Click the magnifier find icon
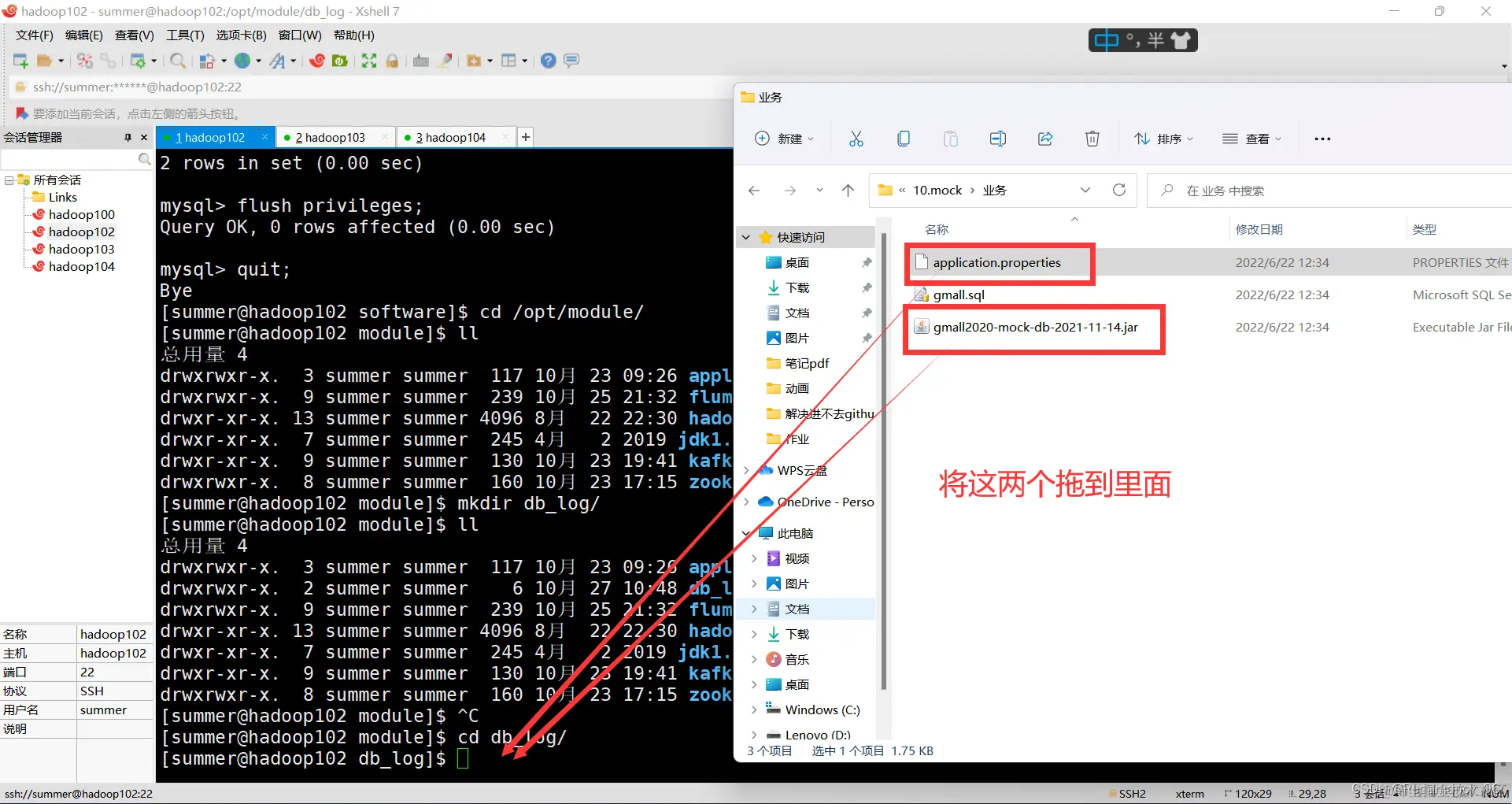This screenshot has height=804, width=1512. tap(178, 61)
